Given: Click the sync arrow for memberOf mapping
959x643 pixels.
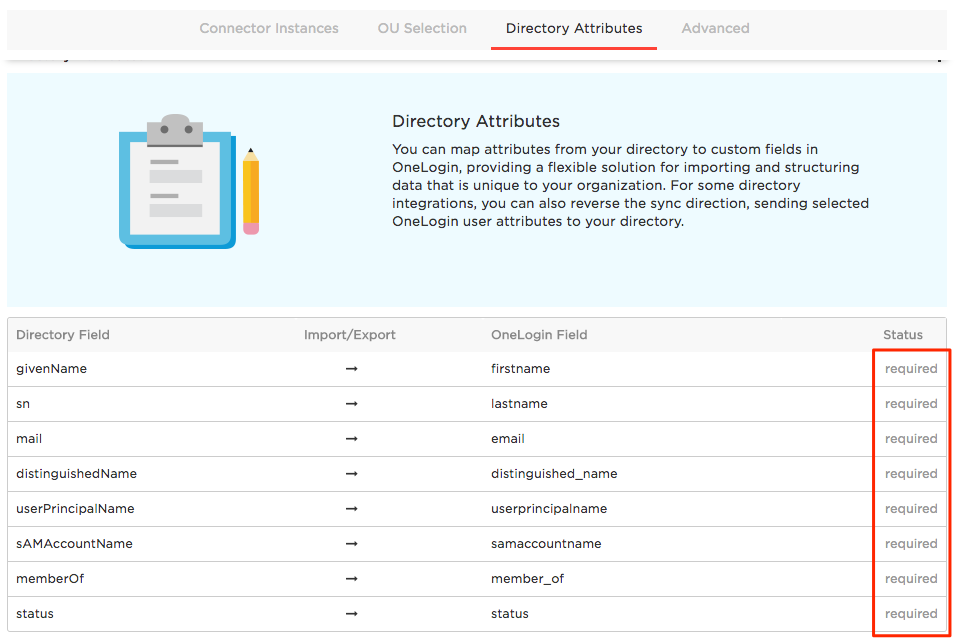Looking at the screenshot, I should click(351, 578).
